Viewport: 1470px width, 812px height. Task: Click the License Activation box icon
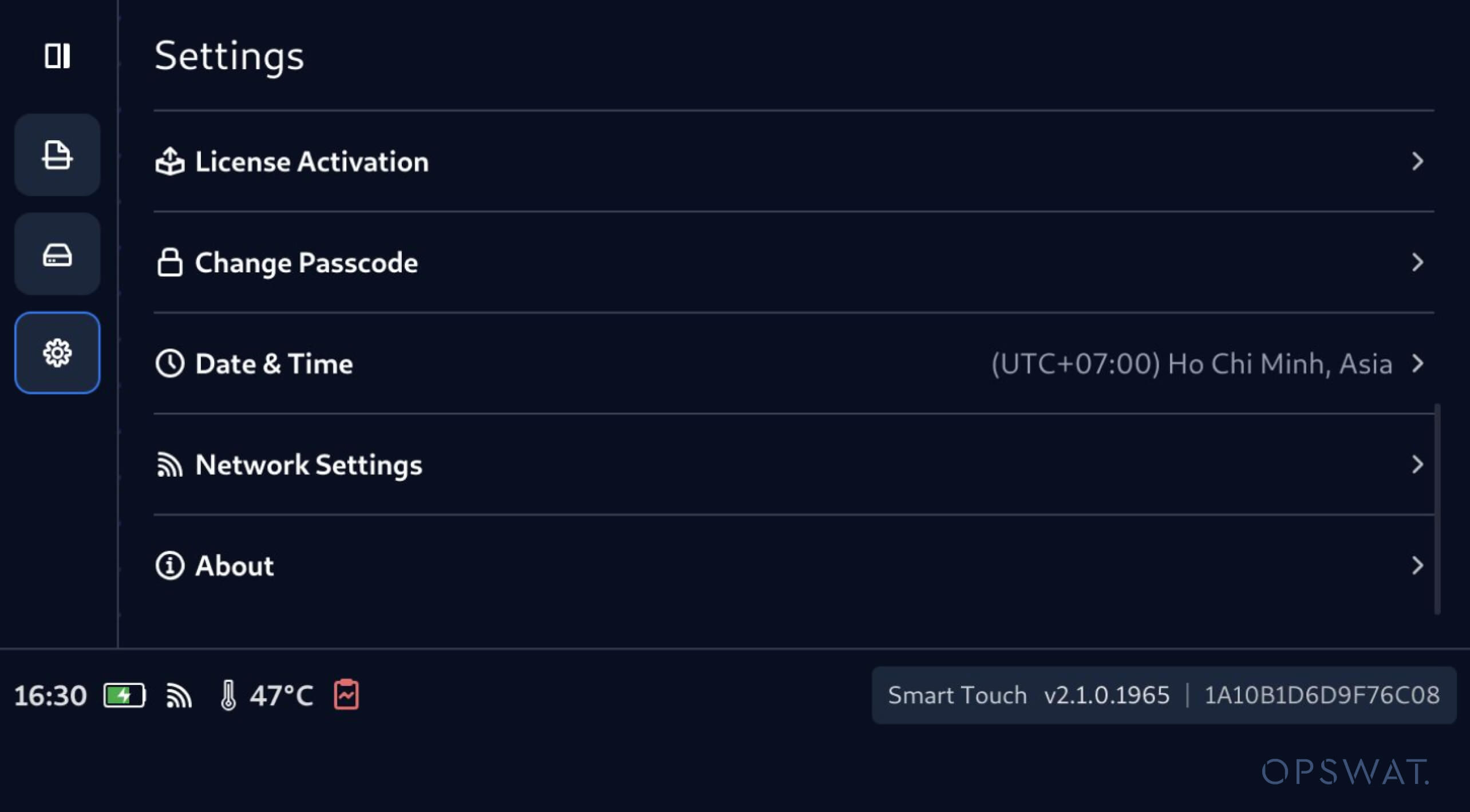pyautogui.click(x=170, y=161)
